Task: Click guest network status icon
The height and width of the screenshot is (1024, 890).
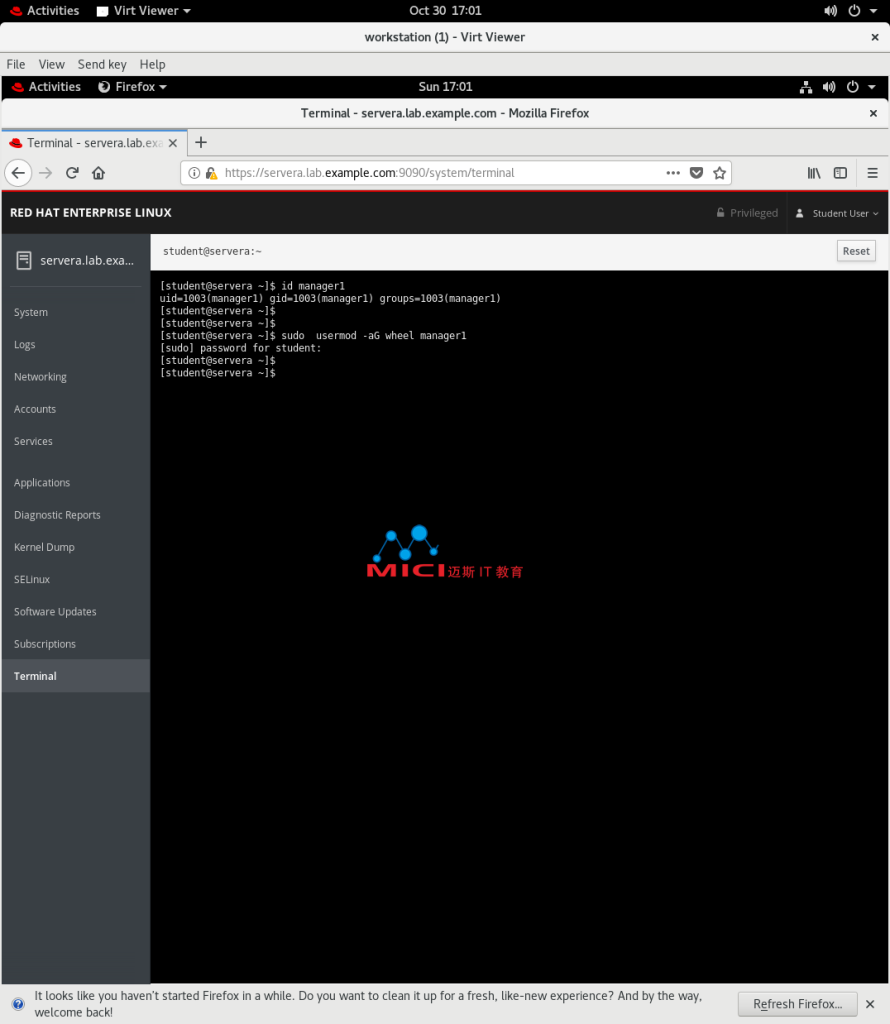Action: 806,87
